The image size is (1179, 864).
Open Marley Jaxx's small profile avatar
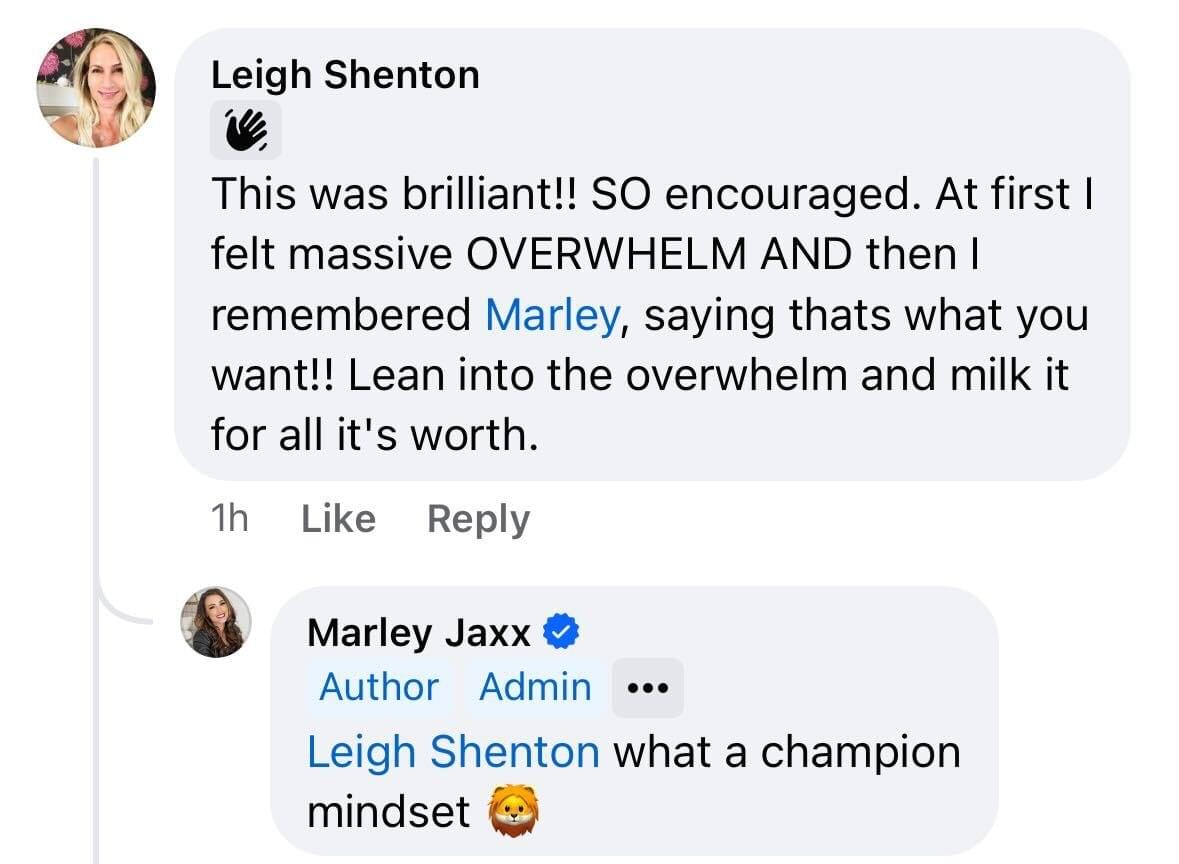[x=216, y=622]
